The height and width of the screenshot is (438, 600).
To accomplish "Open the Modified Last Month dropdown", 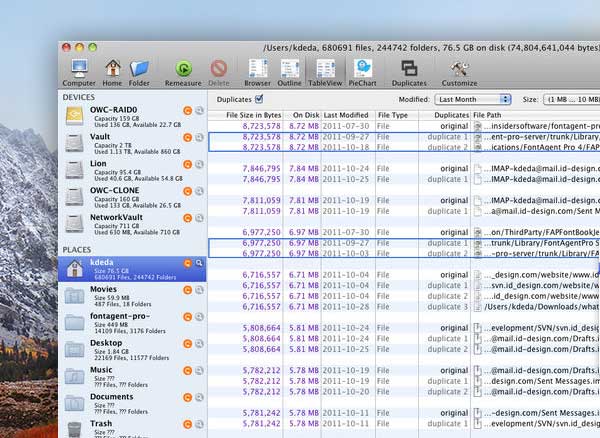I will [x=473, y=99].
